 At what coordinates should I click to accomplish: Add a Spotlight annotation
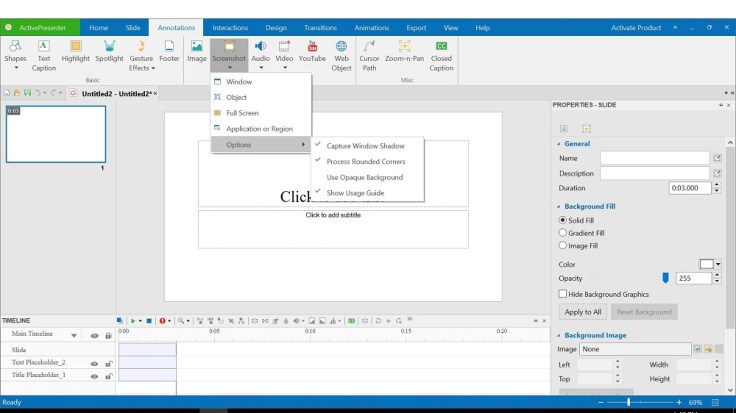[109, 52]
